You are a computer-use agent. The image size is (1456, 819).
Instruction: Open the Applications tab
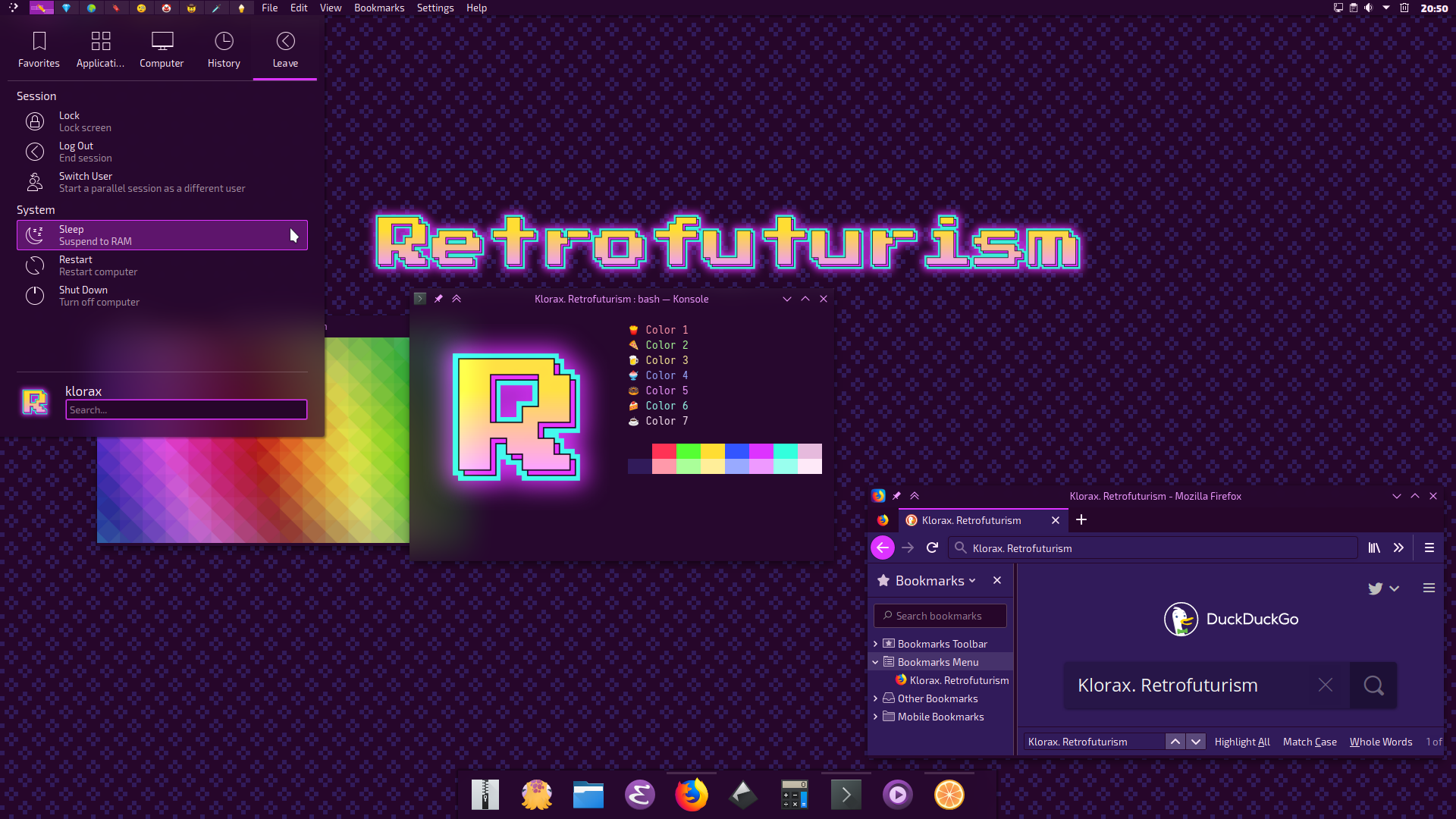pyautogui.click(x=100, y=48)
